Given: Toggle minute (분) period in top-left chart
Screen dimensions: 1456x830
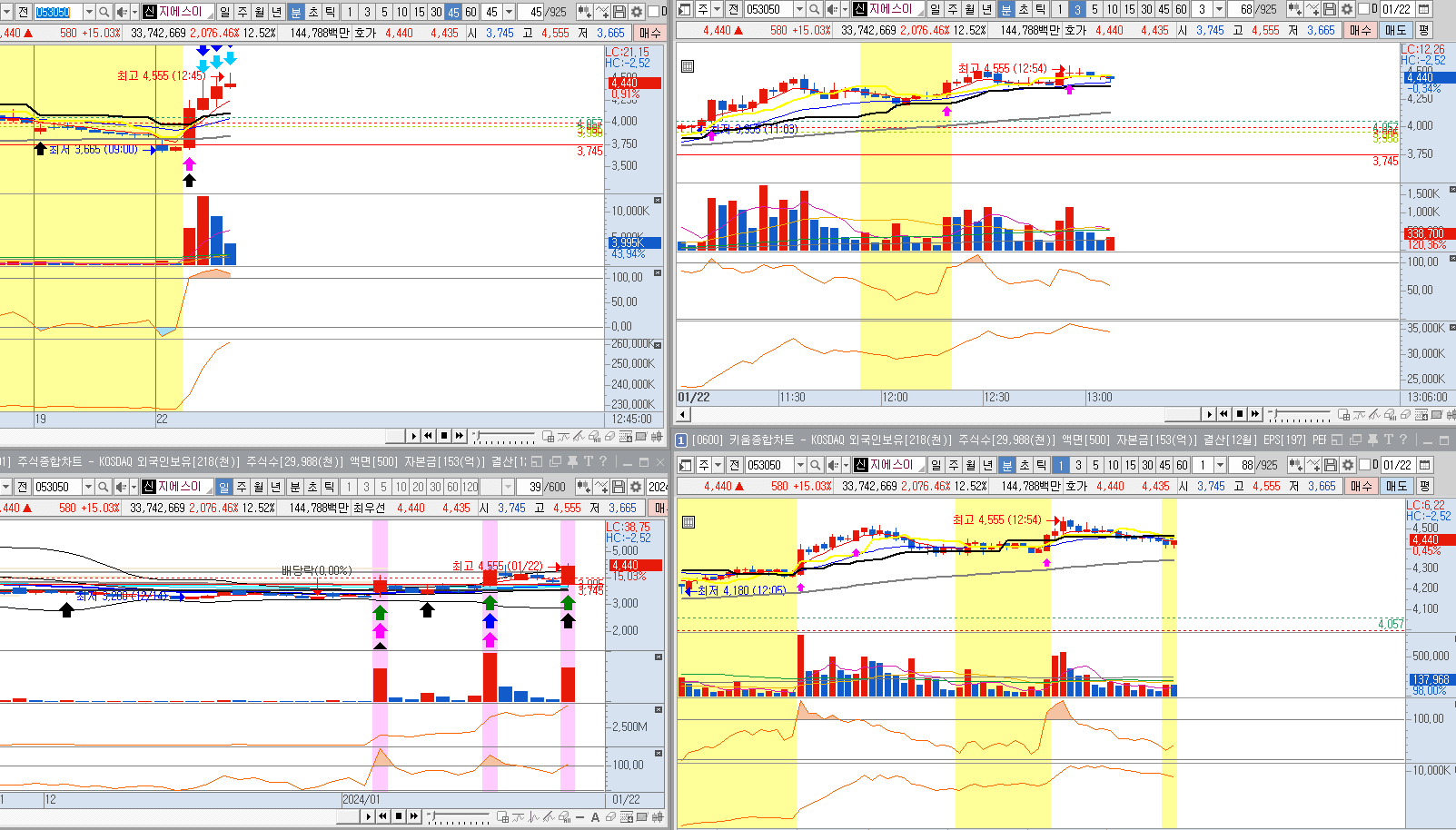Looking at the screenshot, I should [x=296, y=12].
